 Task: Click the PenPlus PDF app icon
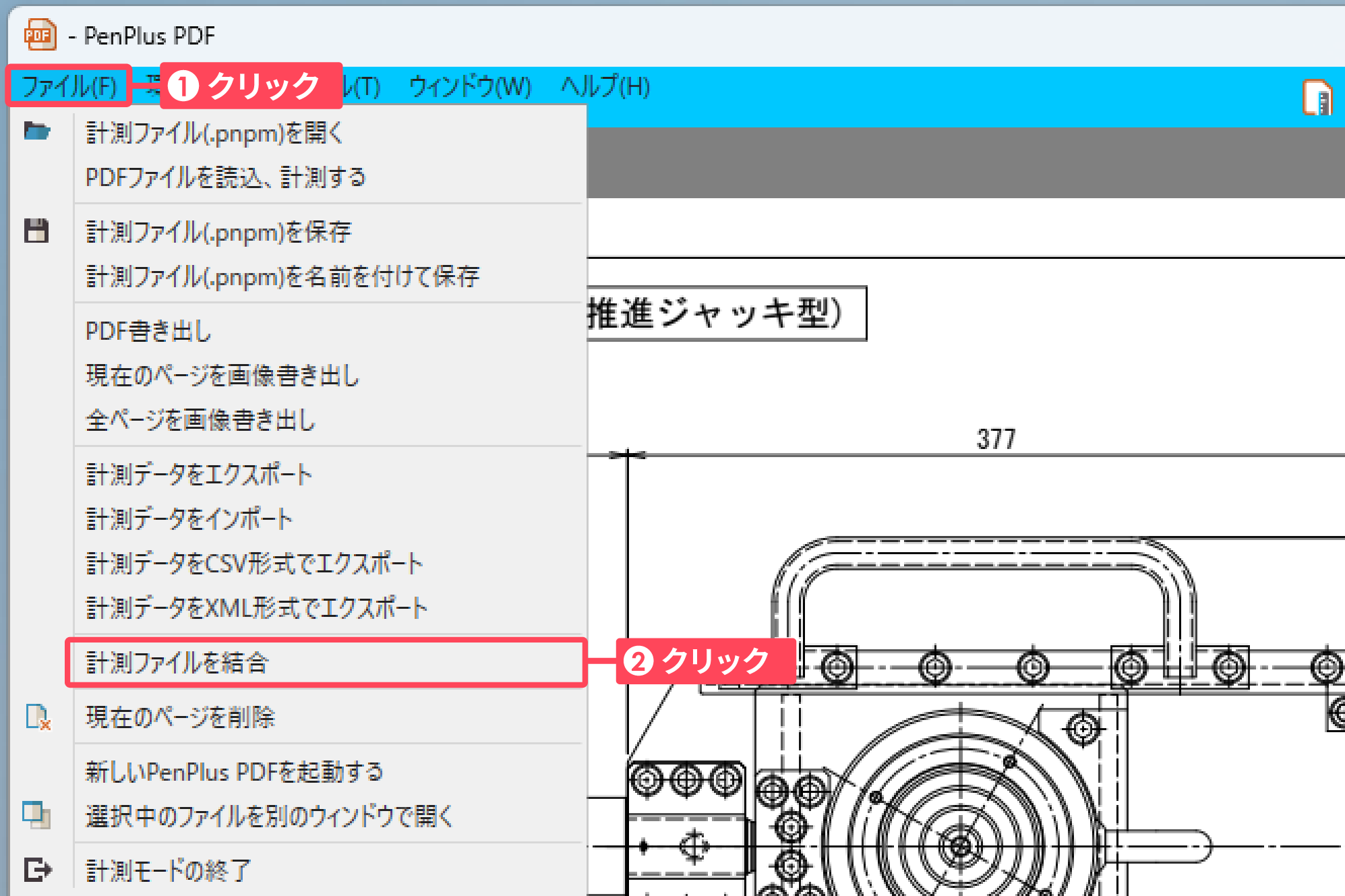pyautogui.click(x=40, y=35)
